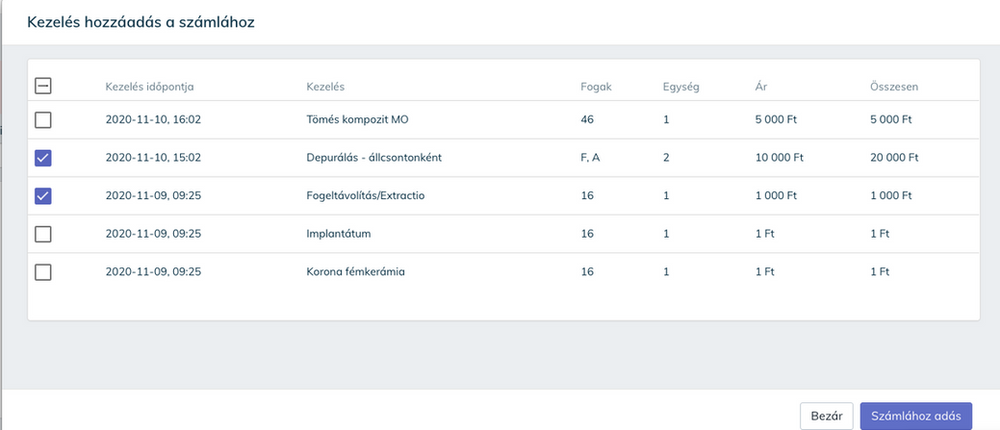Click the Fogeltávolítás/Extractio treatment name
Viewport: 1000px width, 430px height.
365,196
